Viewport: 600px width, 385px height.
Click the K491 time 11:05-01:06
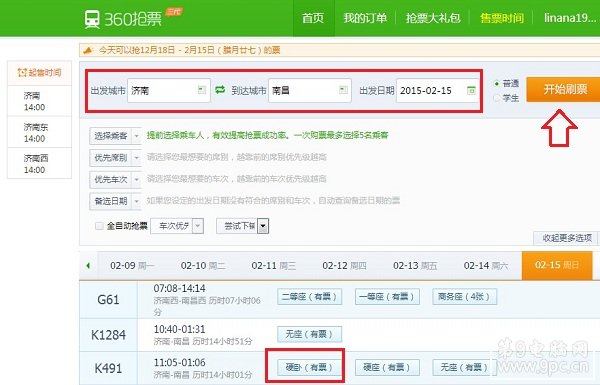tap(179, 362)
